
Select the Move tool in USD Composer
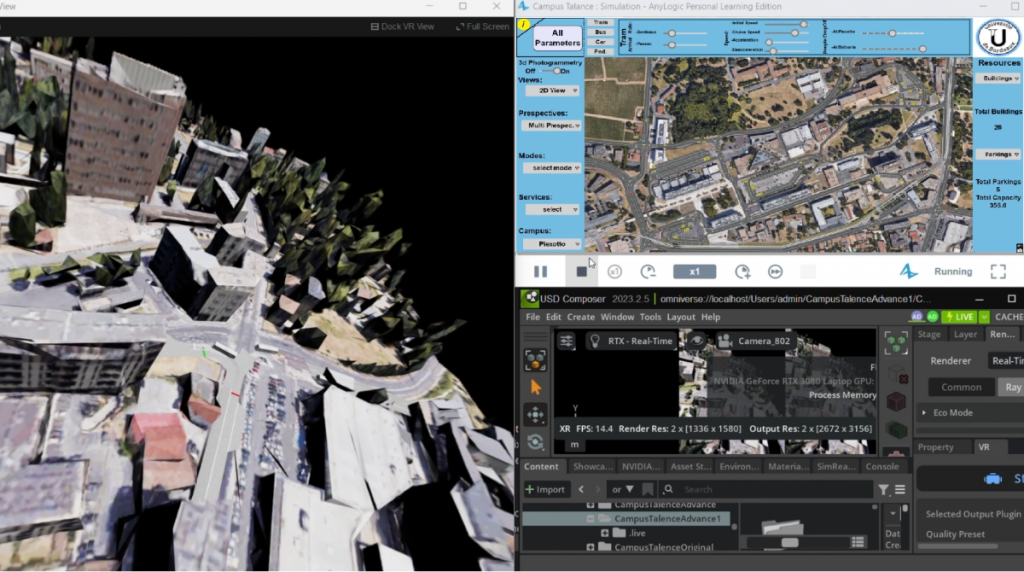[536, 414]
